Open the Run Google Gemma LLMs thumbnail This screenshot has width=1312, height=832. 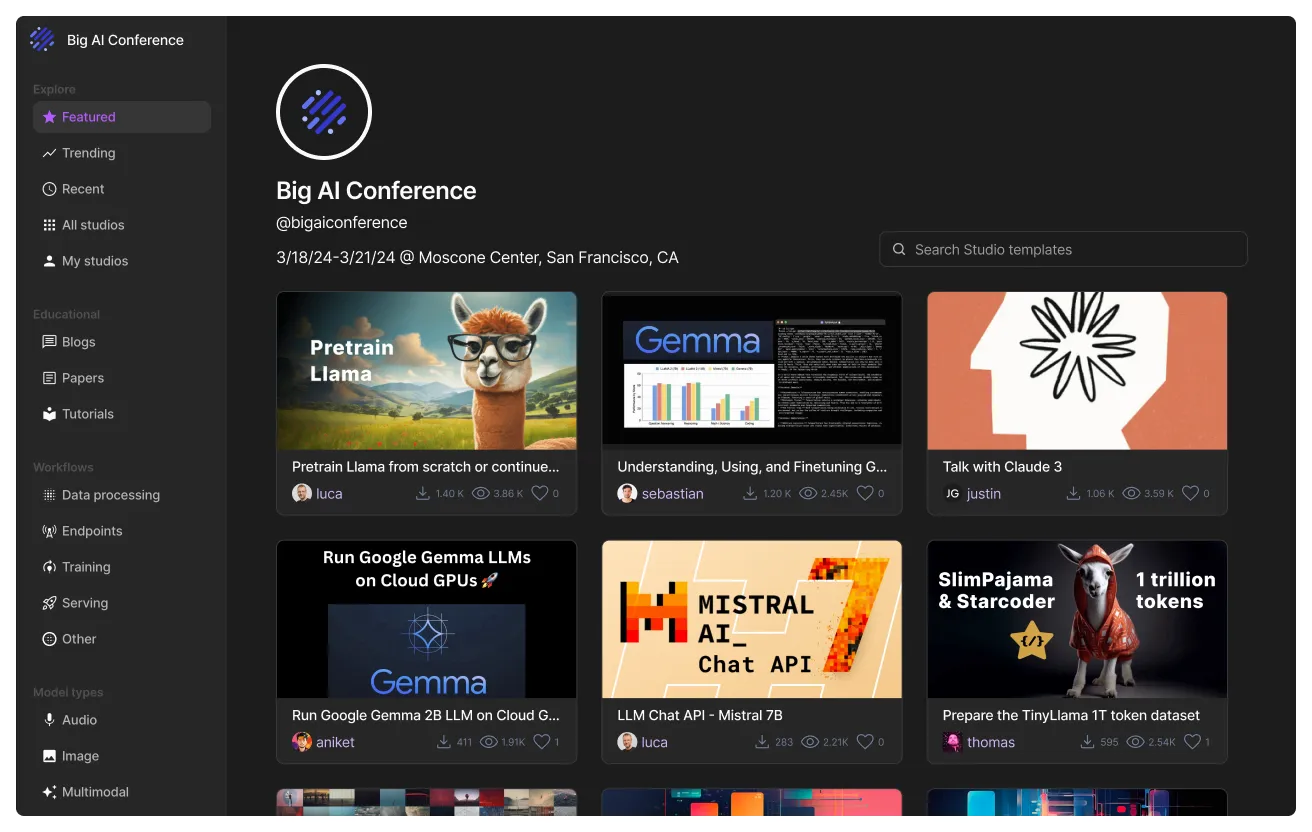[427, 620]
